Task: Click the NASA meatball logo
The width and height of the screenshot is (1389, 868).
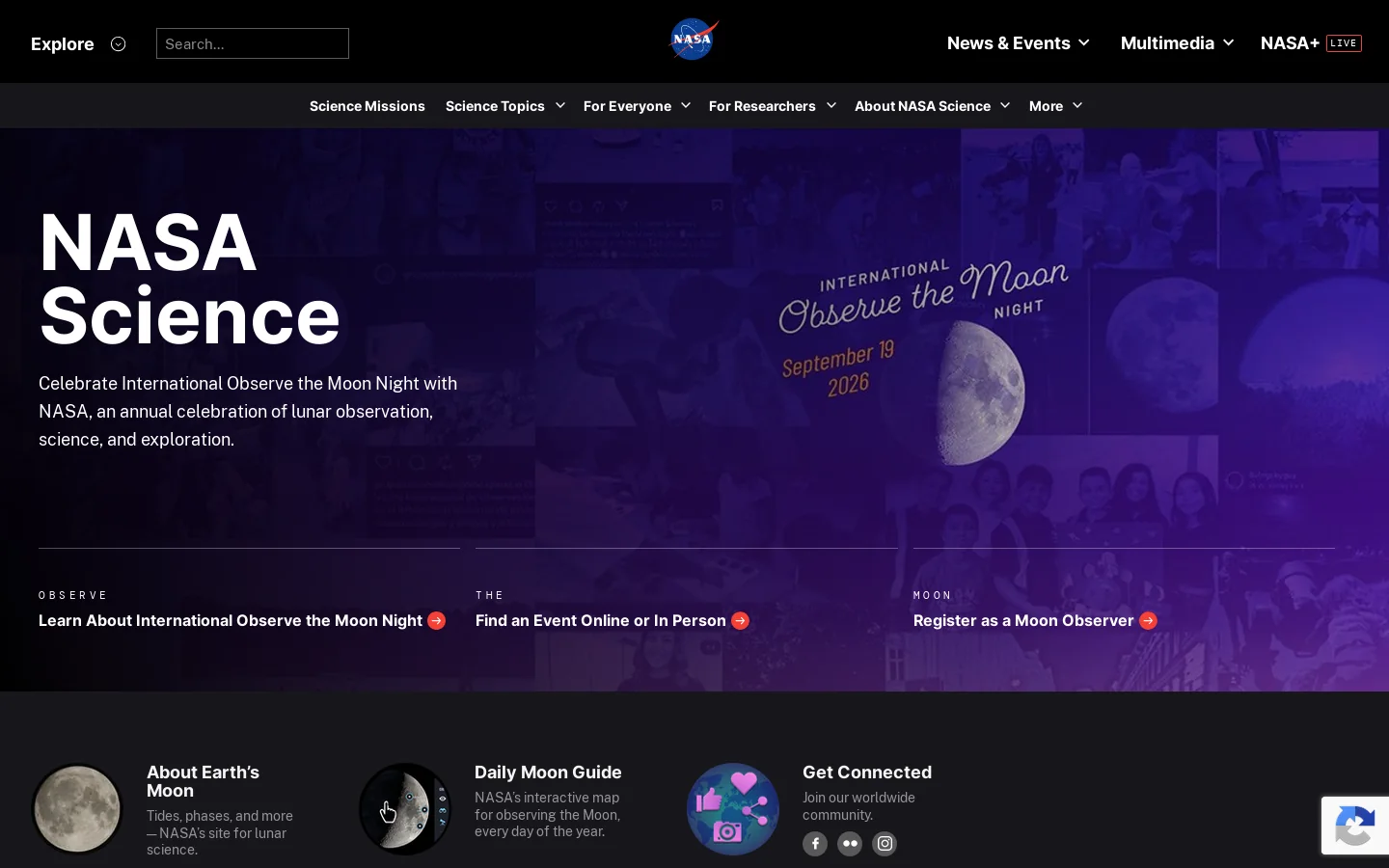Action: click(694, 40)
